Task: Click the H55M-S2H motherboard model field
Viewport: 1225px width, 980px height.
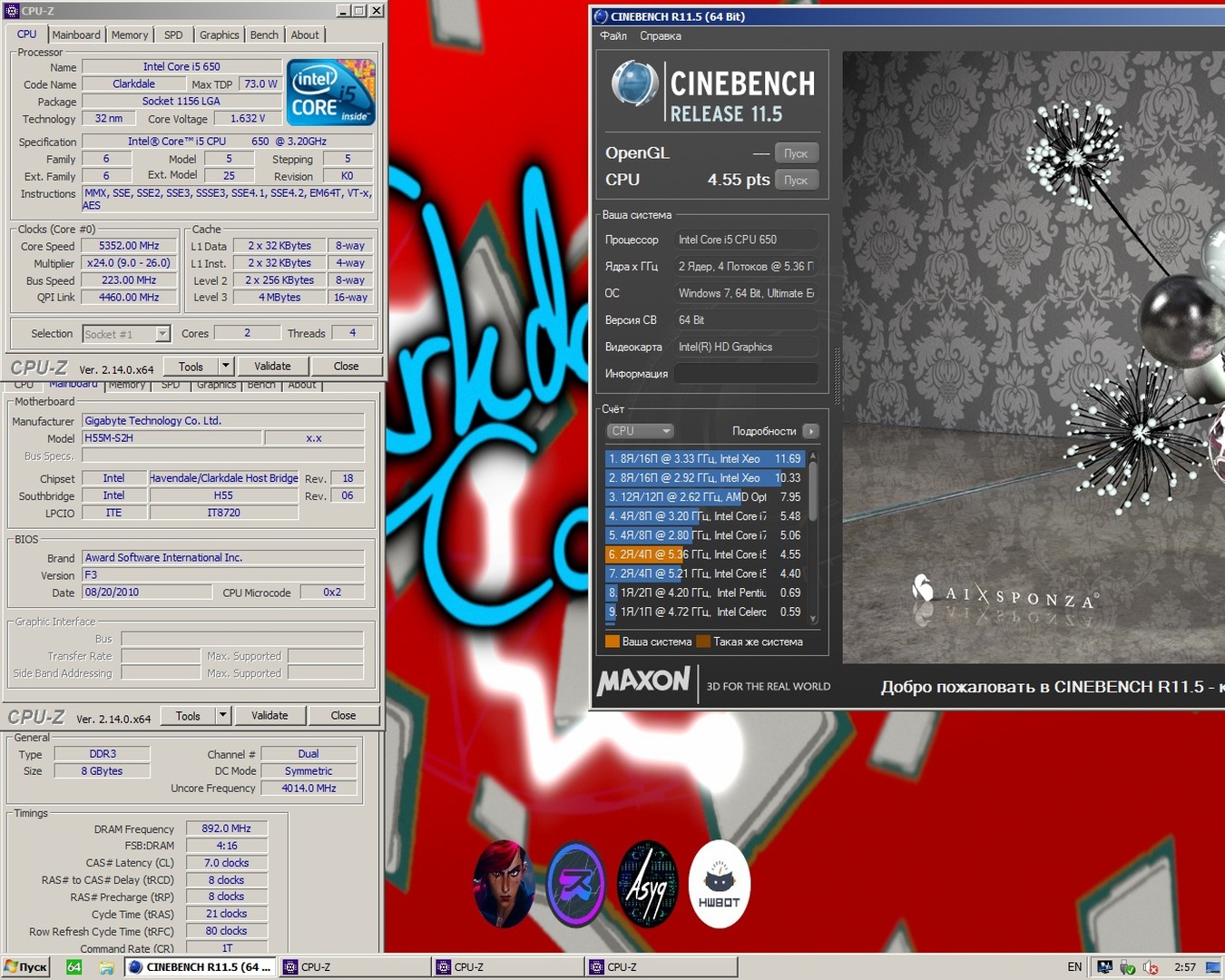Action: 172,438
